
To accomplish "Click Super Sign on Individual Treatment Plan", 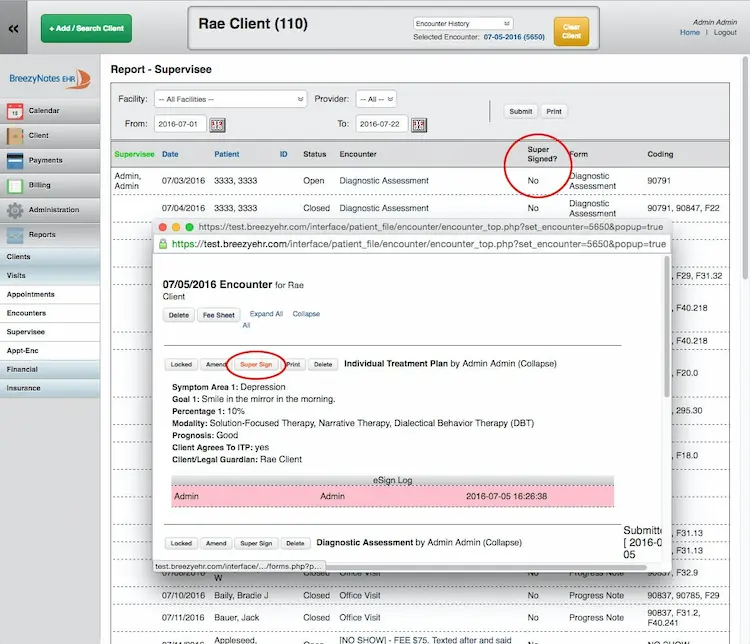I will point(256,365).
